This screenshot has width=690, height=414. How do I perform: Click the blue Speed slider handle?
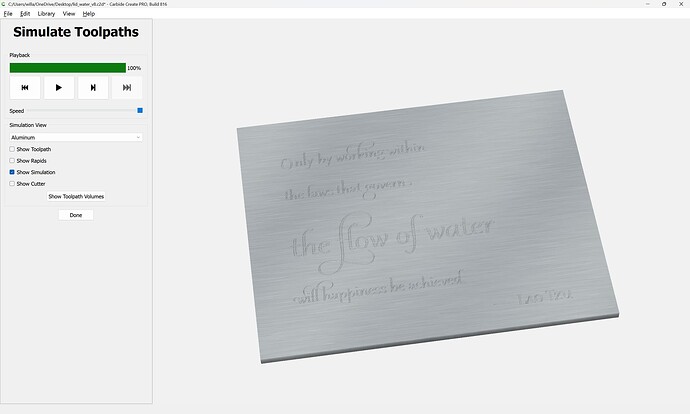pos(140,110)
